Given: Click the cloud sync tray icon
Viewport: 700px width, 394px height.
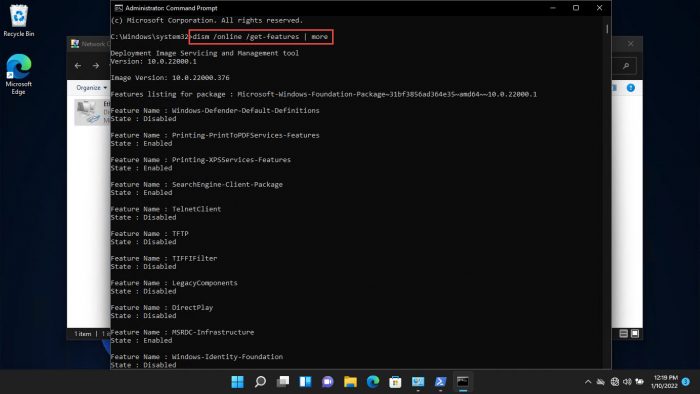Looking at the screenshot, I should (x=601, y=382).
